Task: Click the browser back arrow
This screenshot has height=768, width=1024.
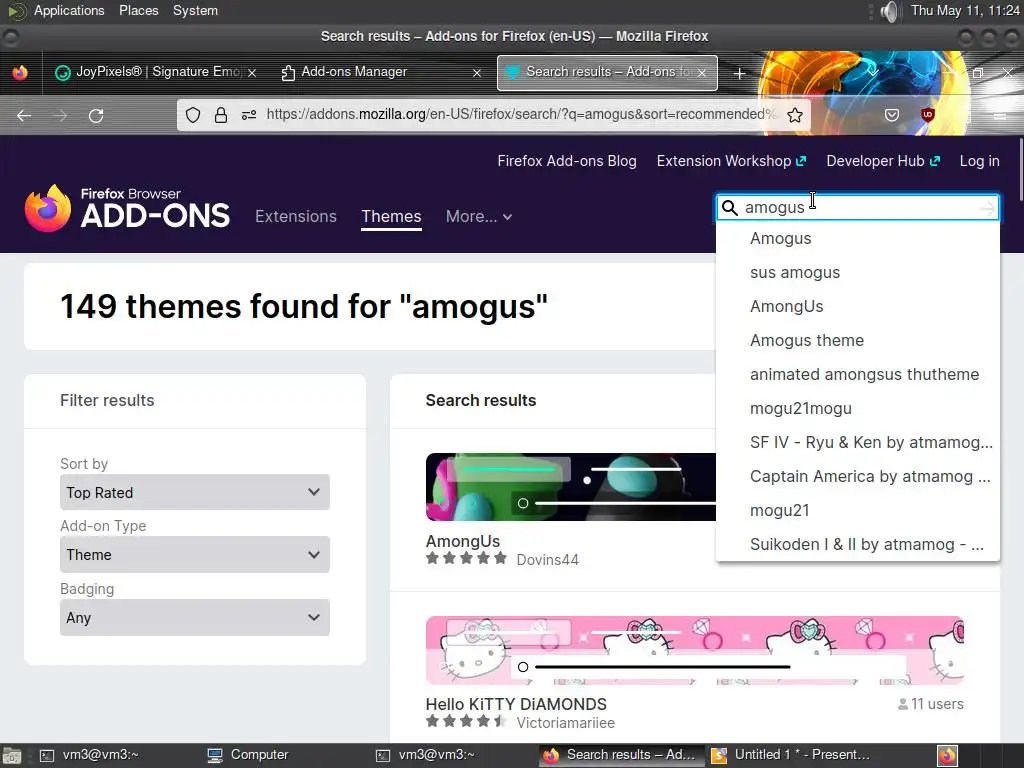Action: click(x=24, y=116)
